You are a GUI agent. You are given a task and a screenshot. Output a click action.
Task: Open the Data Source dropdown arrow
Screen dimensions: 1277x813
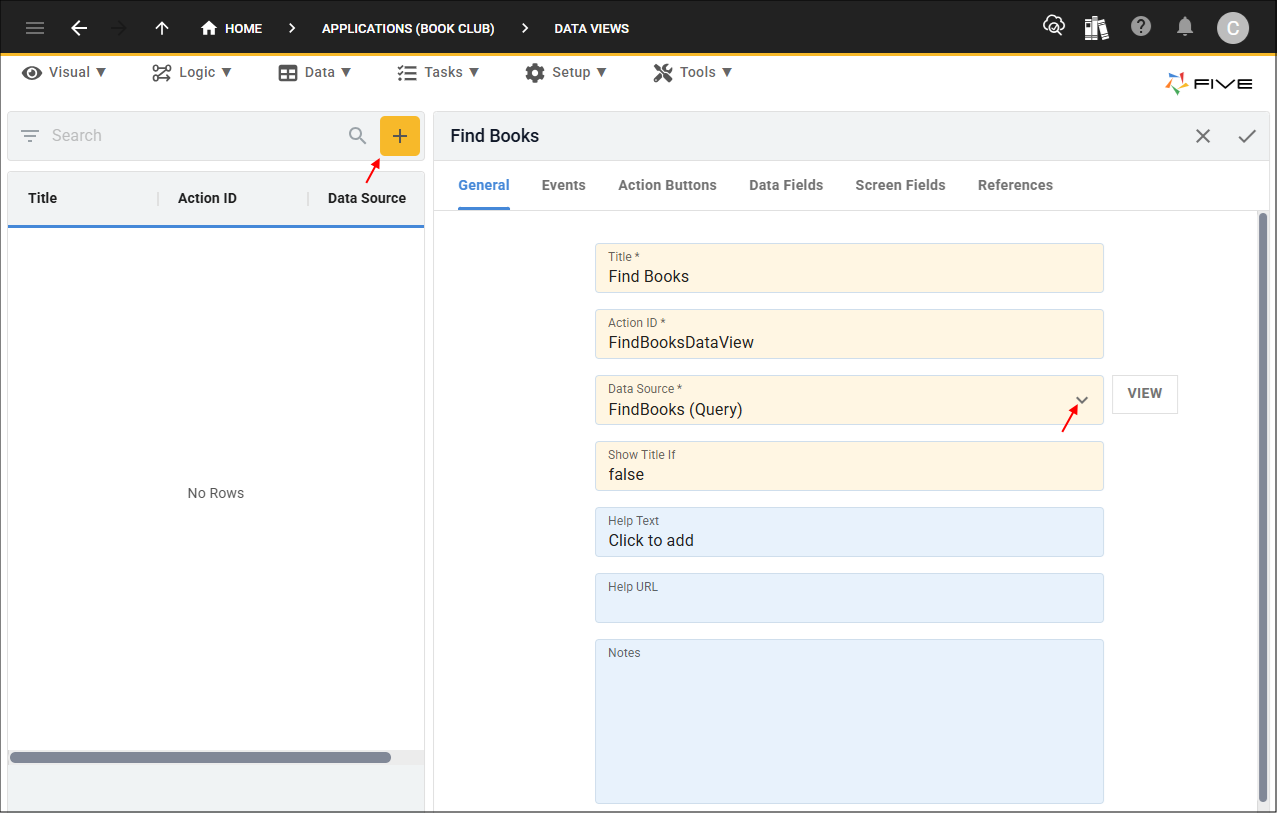pyautogui.click(x=1081, y=399)
